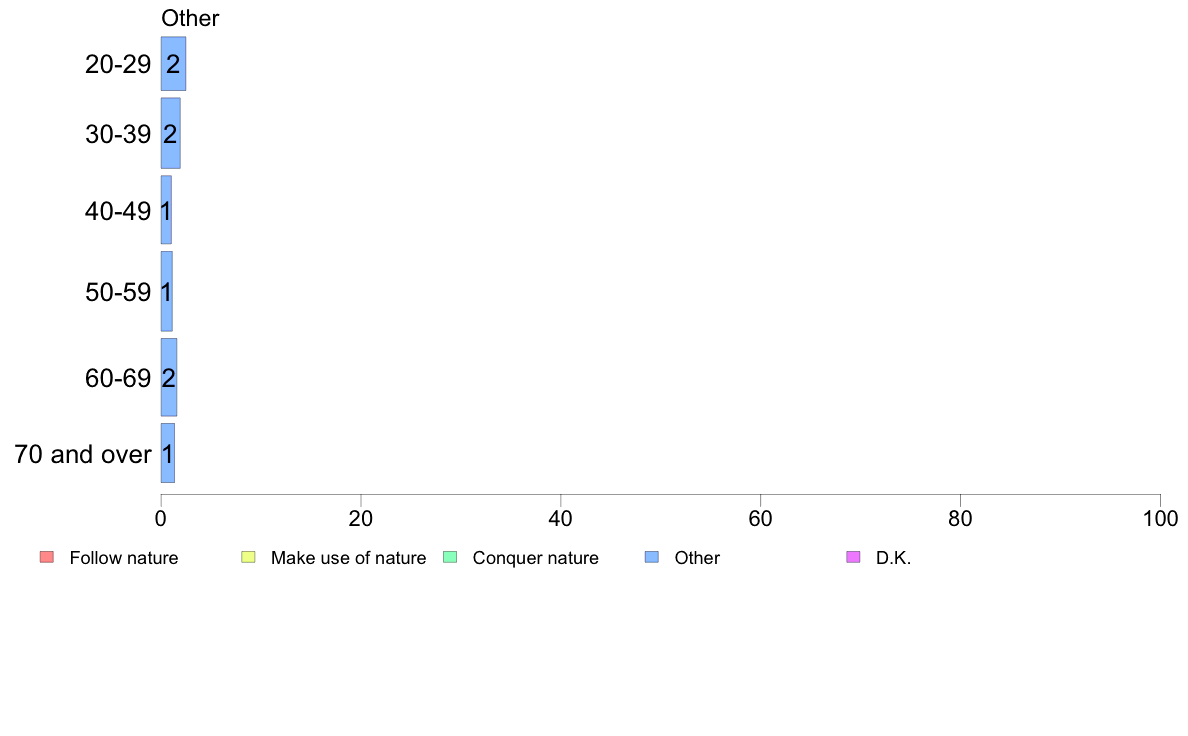Select the 40-49 age group bar

166,210
